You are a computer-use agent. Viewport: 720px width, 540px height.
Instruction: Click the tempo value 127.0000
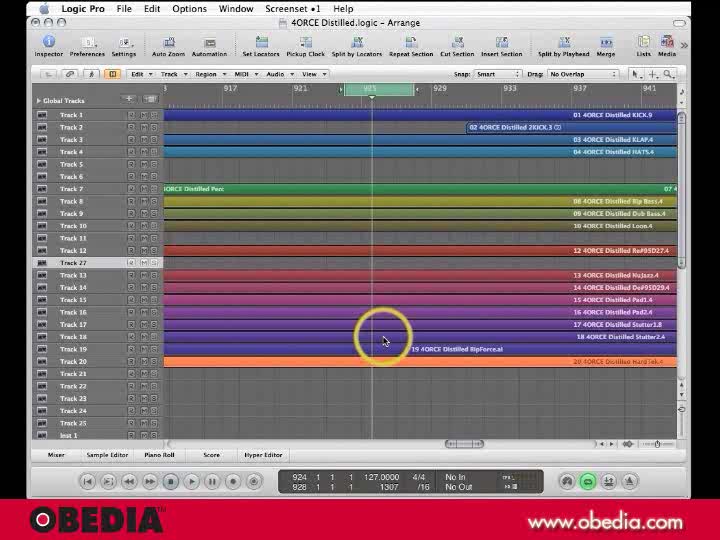pos(381,477)
